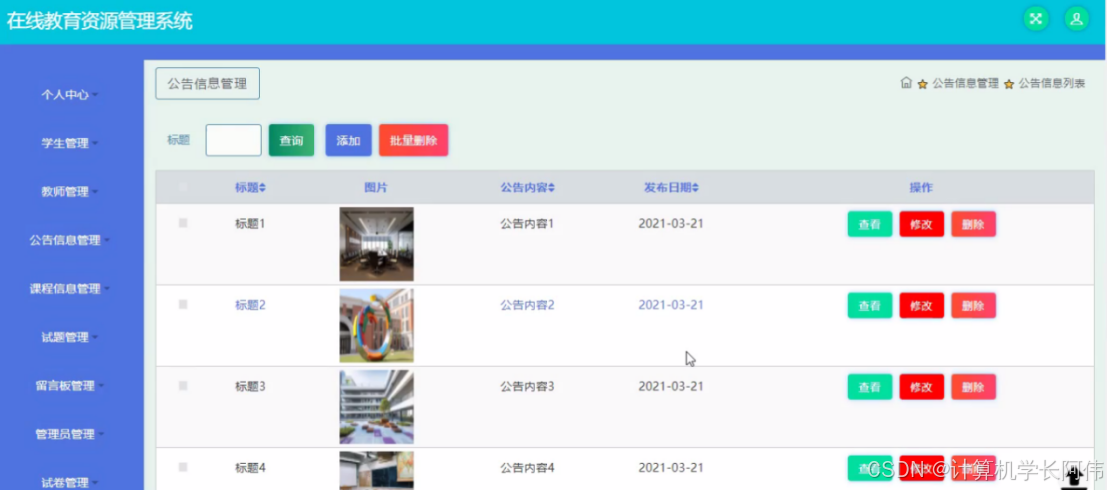Open the user profile icon in header
This screenshot has width=1108, height=490.
tap(1077, 19)
